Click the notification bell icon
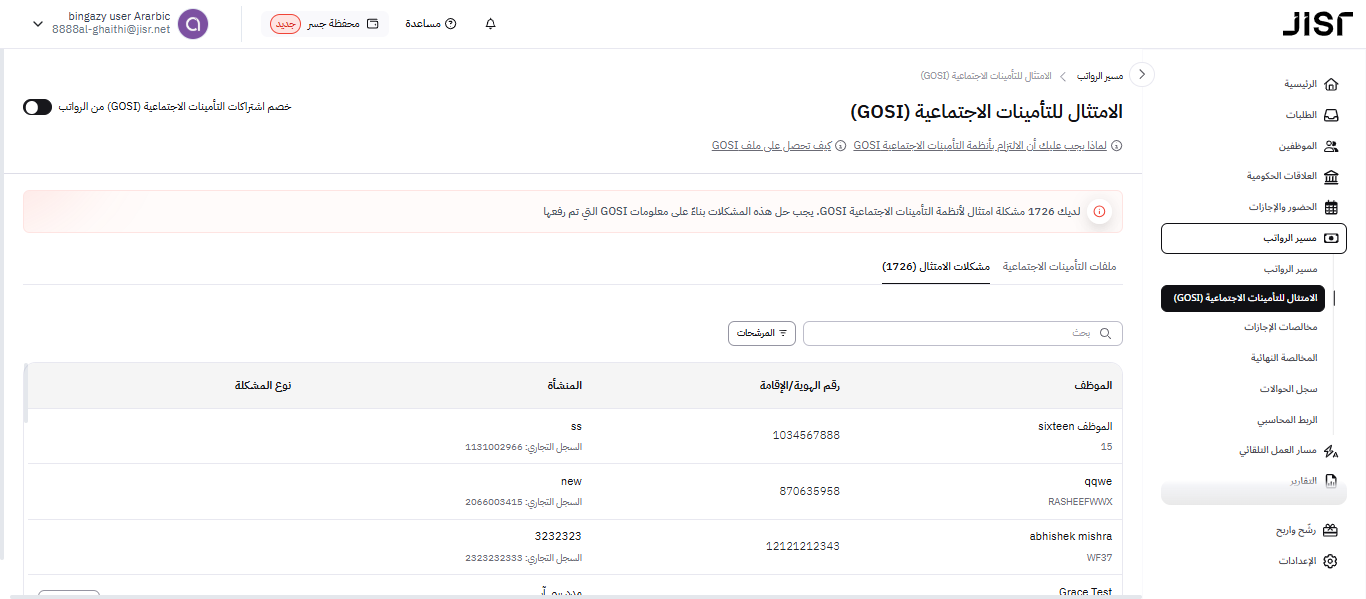 click(490, 24)
